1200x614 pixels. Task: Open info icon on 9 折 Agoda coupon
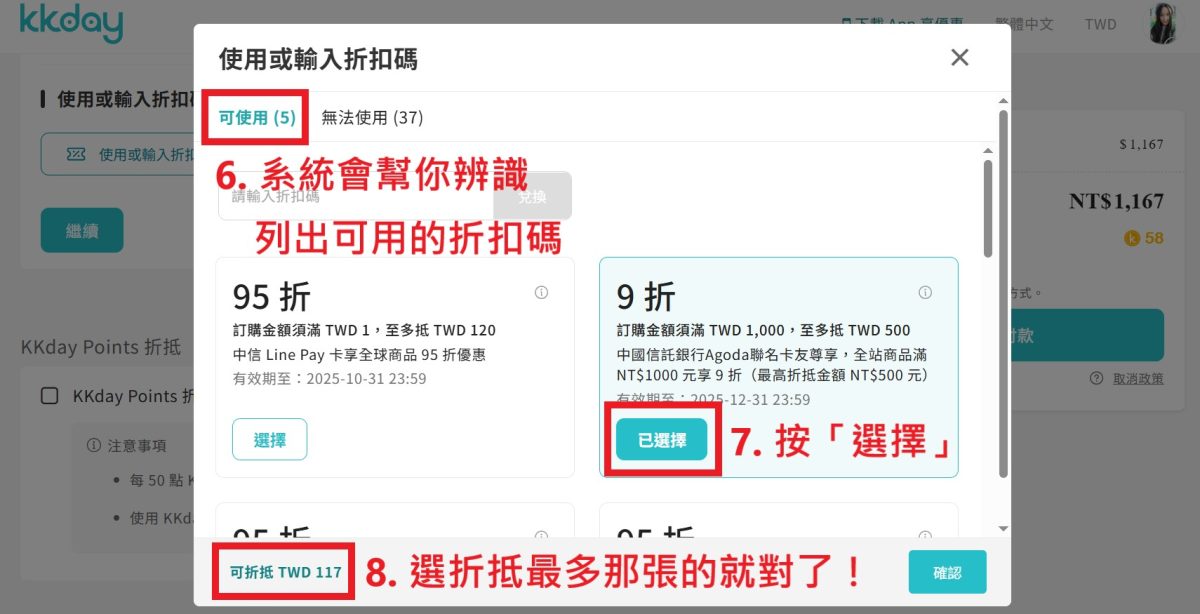click(925, 293)
